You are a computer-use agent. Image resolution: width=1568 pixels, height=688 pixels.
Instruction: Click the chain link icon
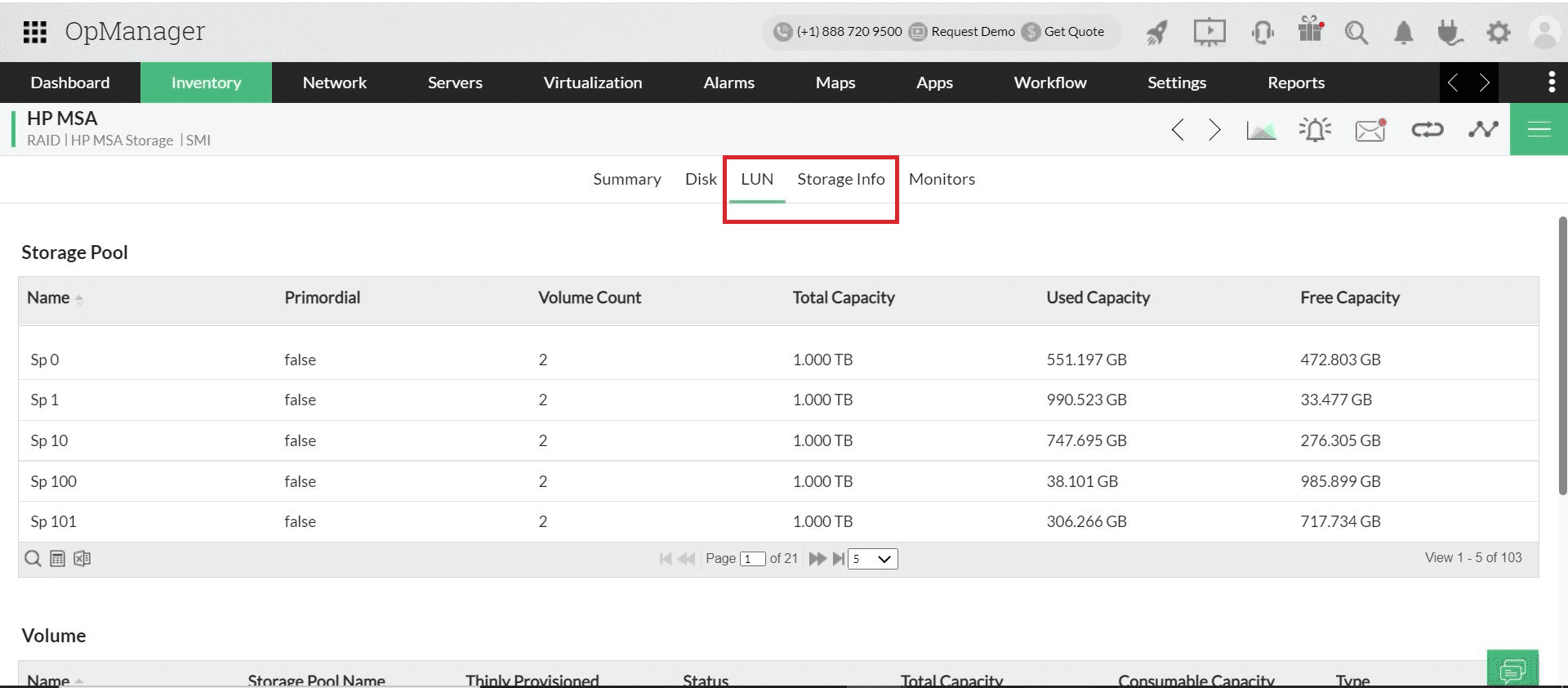[1428, 130]
